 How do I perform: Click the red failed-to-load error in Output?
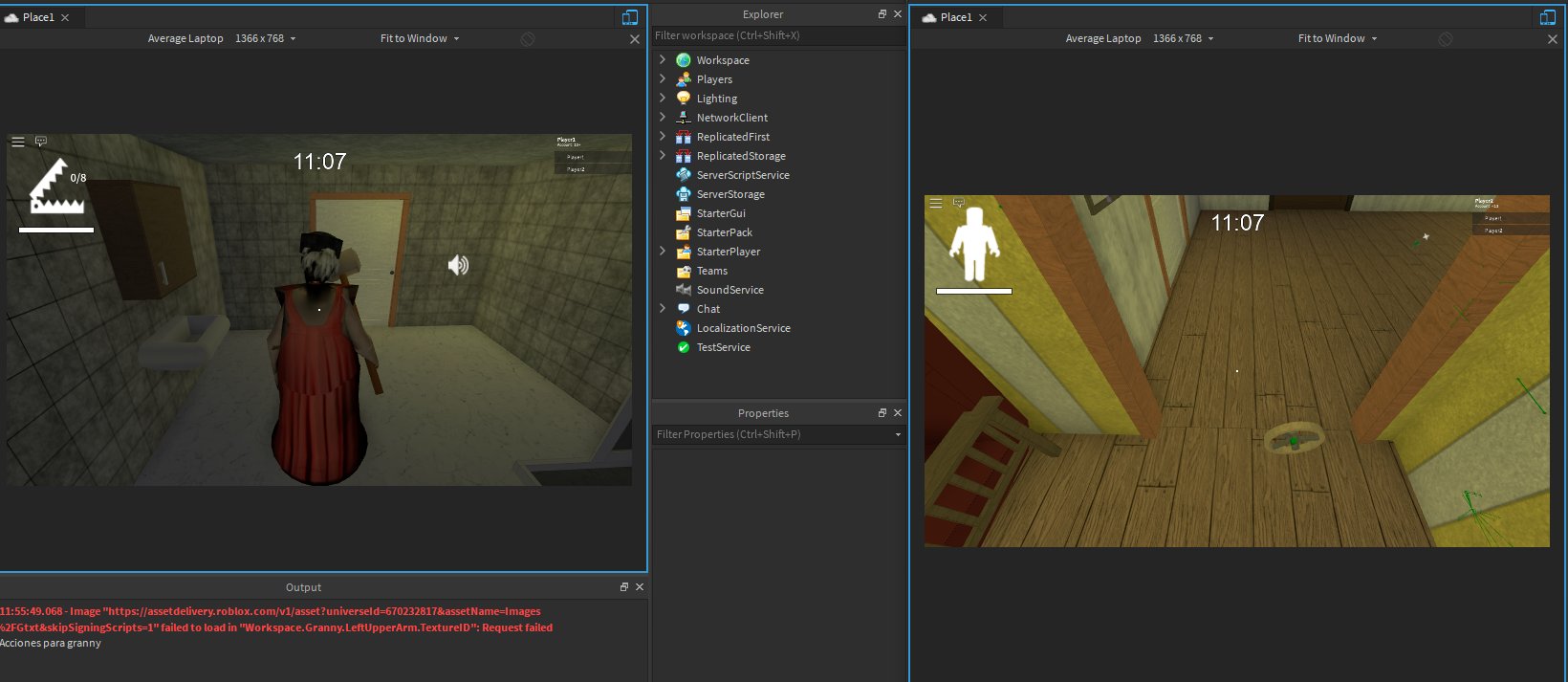276,620
